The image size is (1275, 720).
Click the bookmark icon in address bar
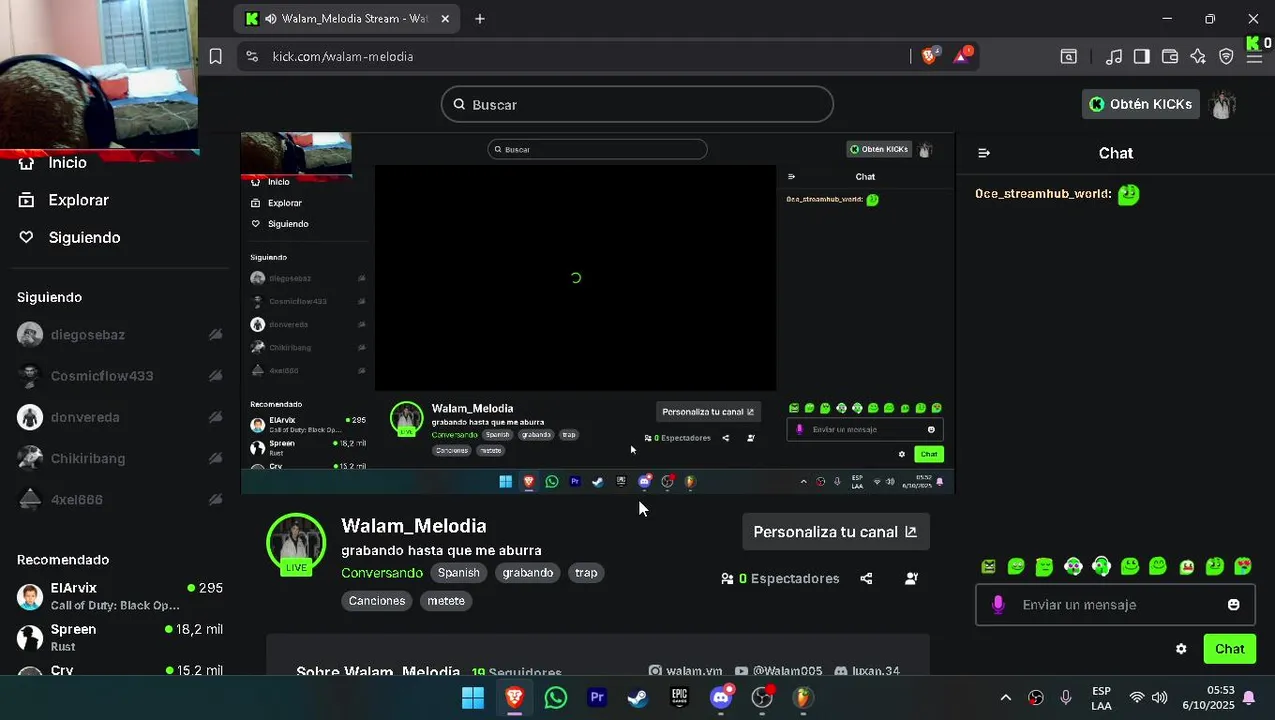coord(215,57)
